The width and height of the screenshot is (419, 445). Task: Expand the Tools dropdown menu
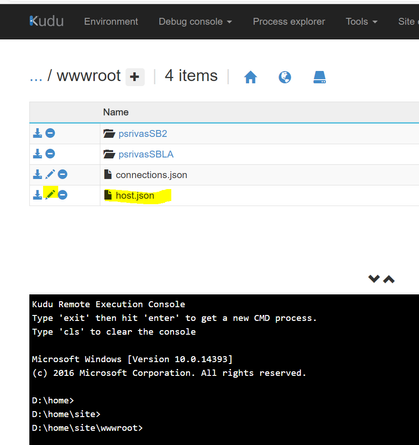(x=361, y=22)
